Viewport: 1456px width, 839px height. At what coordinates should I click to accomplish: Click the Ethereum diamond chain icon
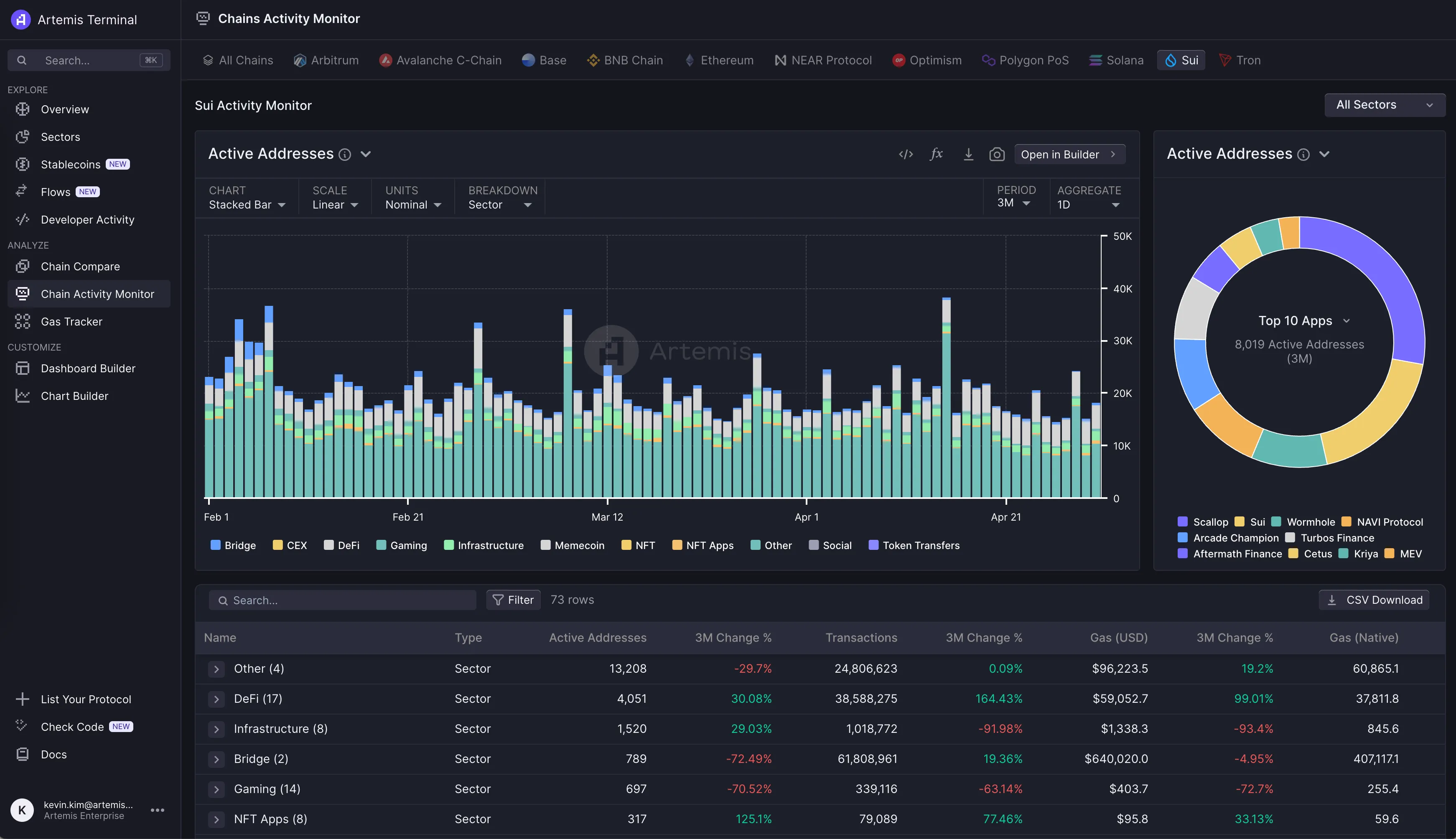[690, 61]
